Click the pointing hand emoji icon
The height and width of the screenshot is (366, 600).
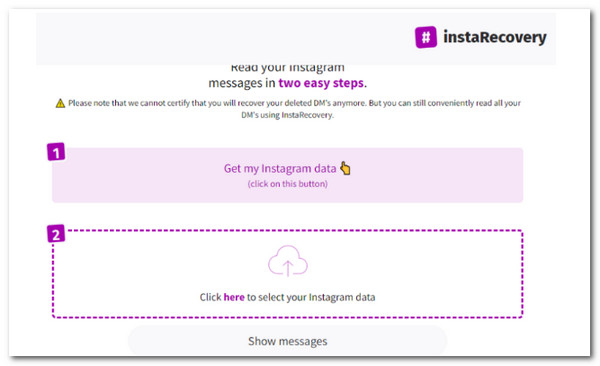click(345, 168)
